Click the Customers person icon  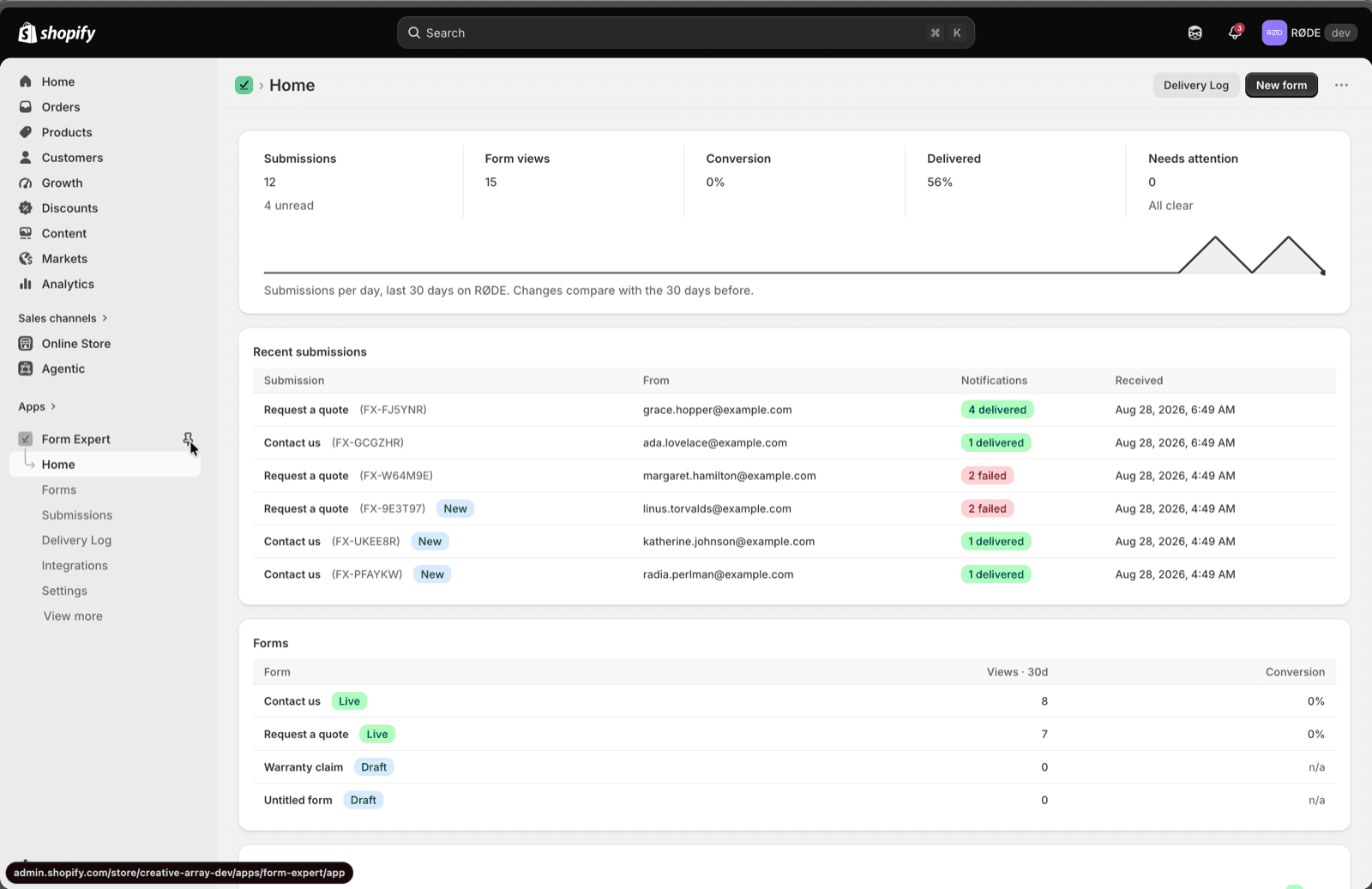[x=26, y=158]
